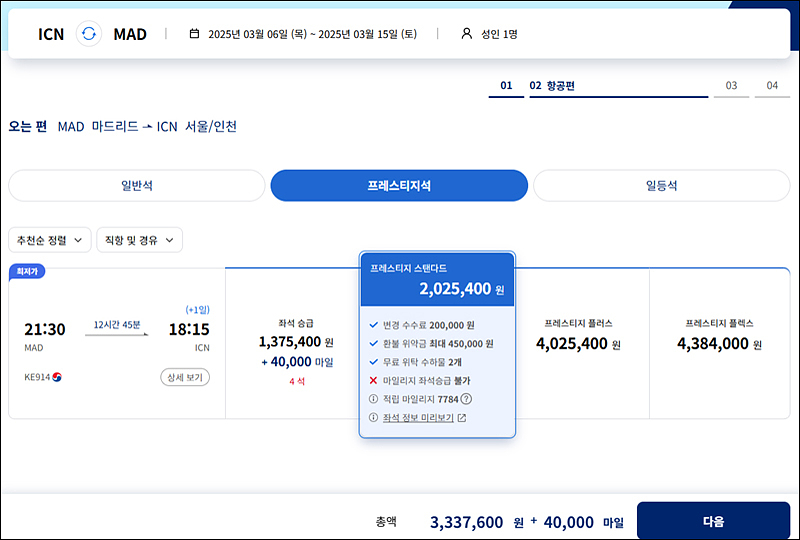Viewport: 800px width, 540px height.
Task: Click the 성인 1명 passenger text
Action: coord(499,34)
